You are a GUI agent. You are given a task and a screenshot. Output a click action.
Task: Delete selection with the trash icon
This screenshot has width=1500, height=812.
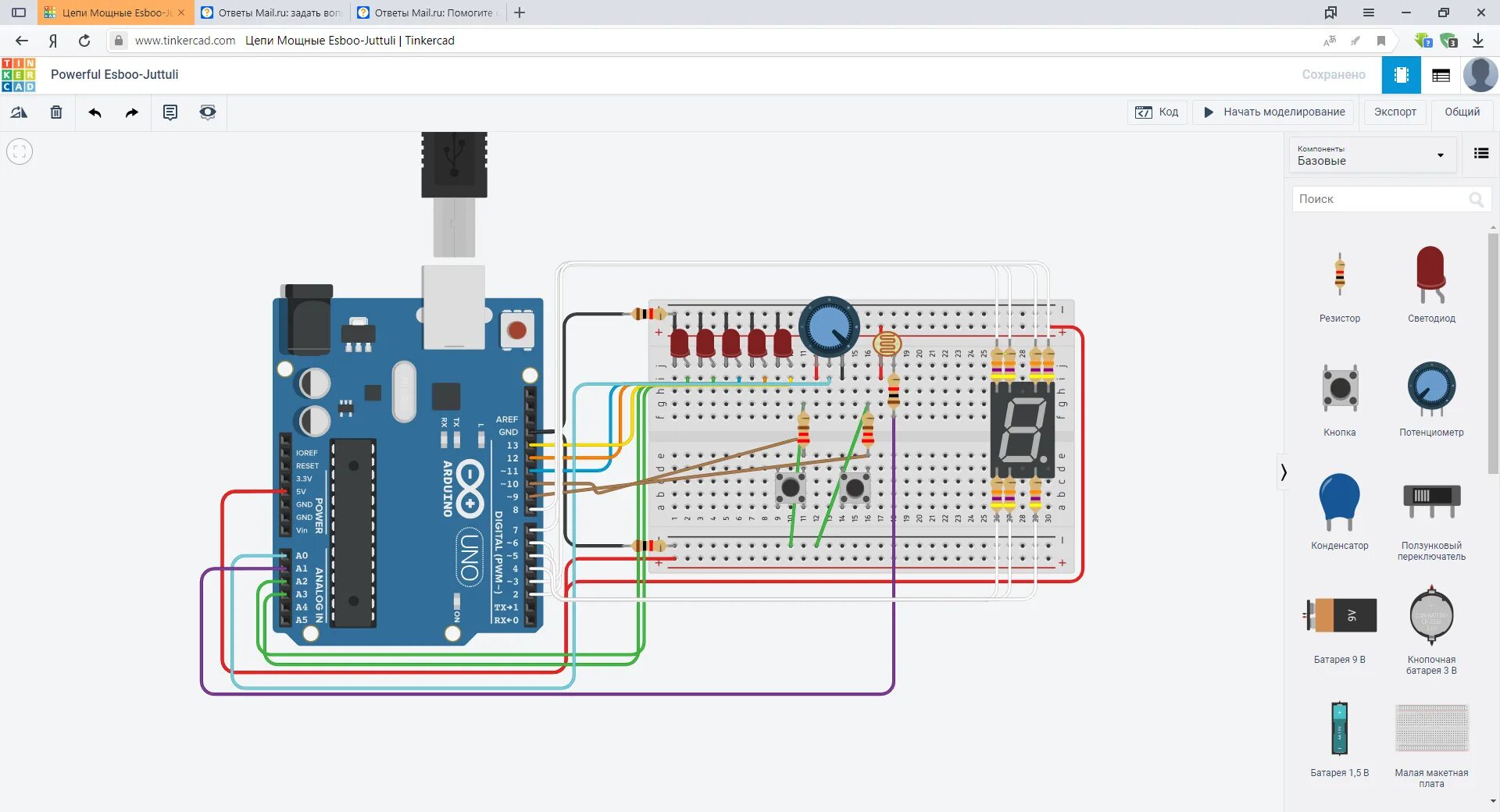click(56, 112)
